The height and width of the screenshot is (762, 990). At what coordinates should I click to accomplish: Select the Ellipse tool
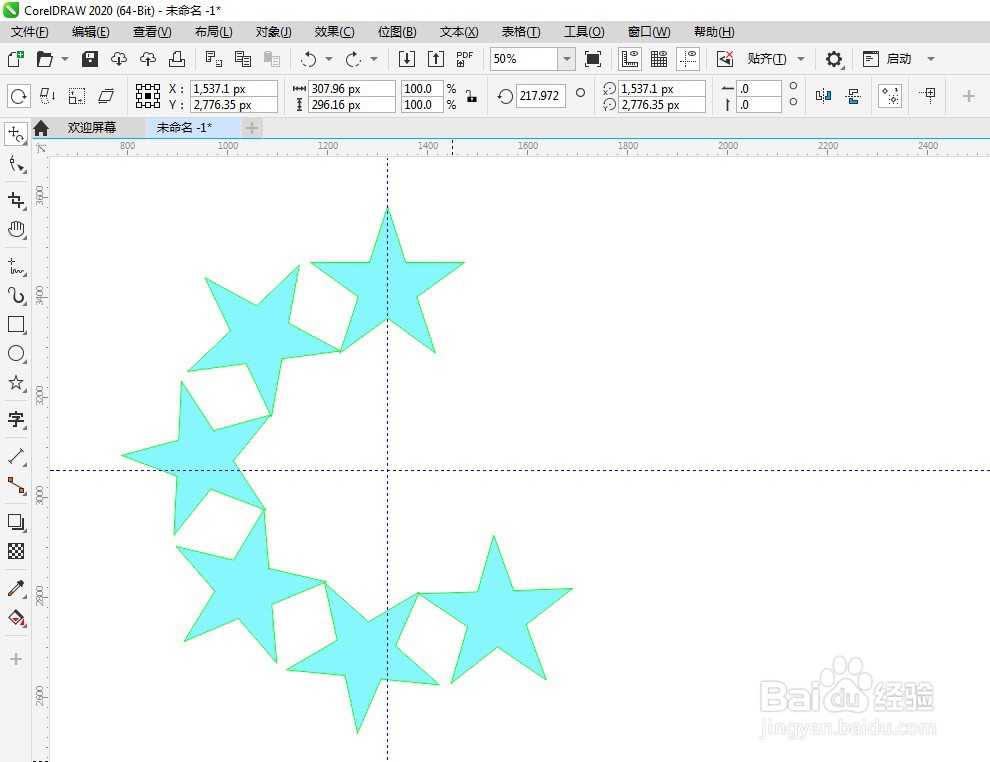16,354
